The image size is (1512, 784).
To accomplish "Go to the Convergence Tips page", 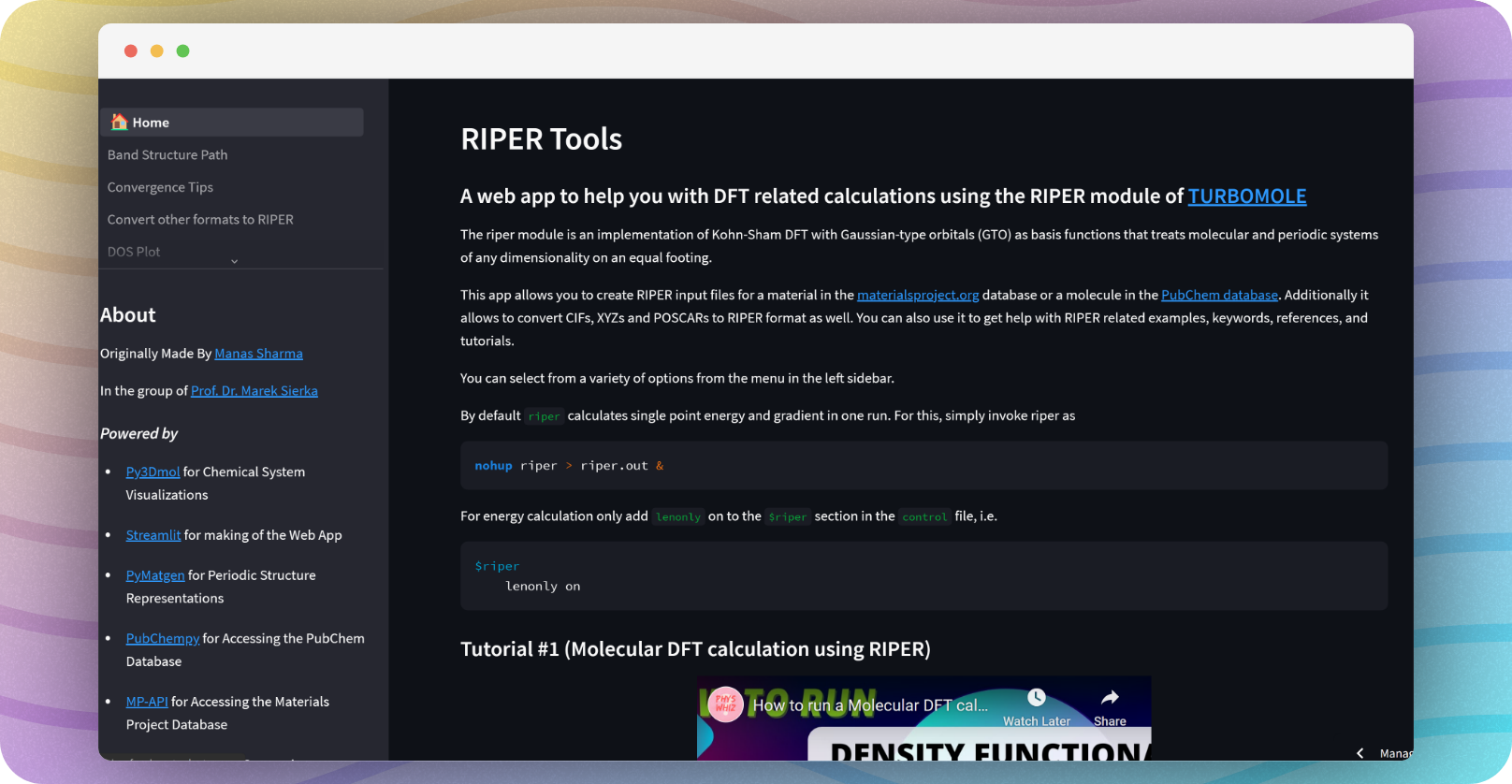I will (160, 187).
